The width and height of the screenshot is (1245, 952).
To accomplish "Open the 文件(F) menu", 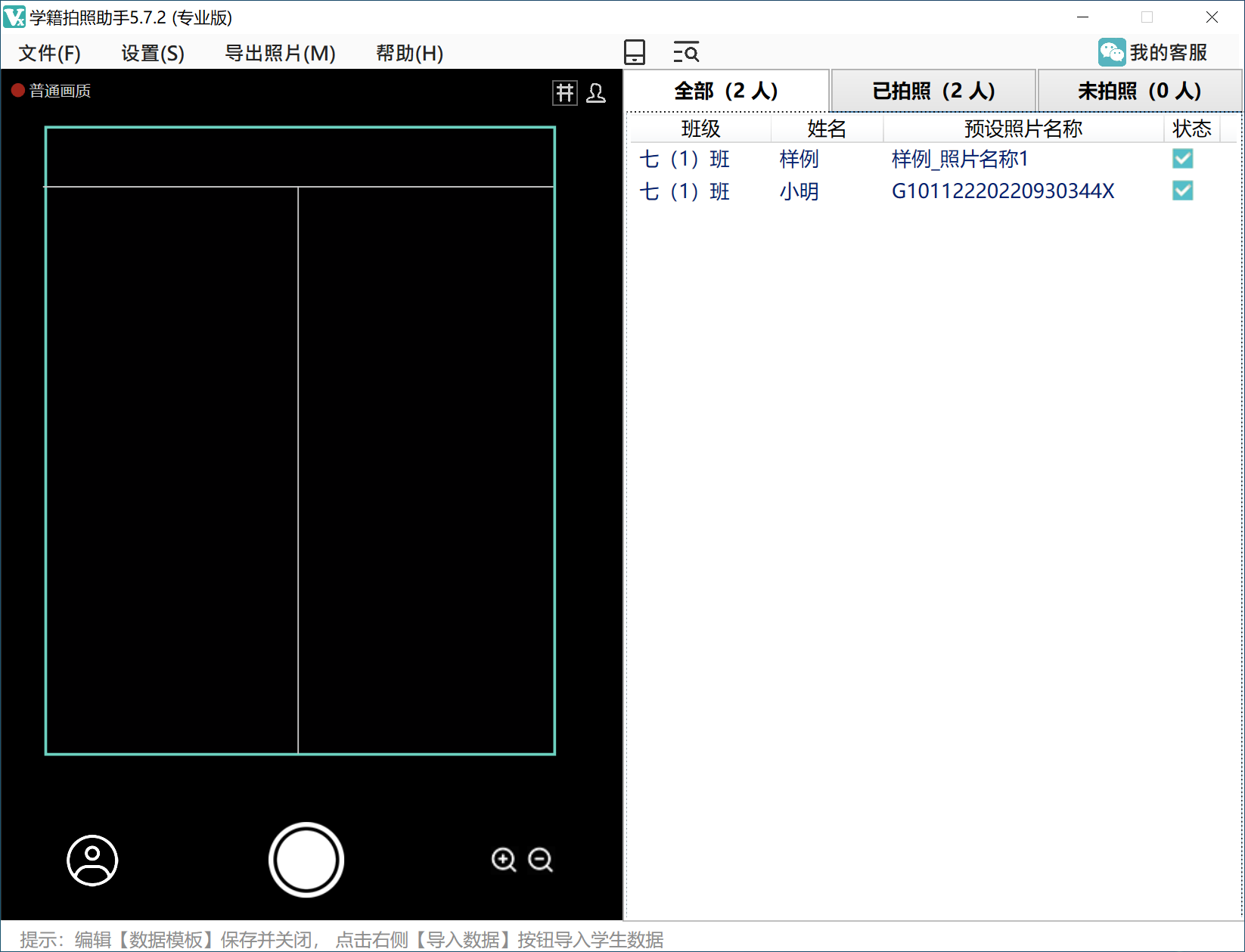I will [x=50, y=53].
